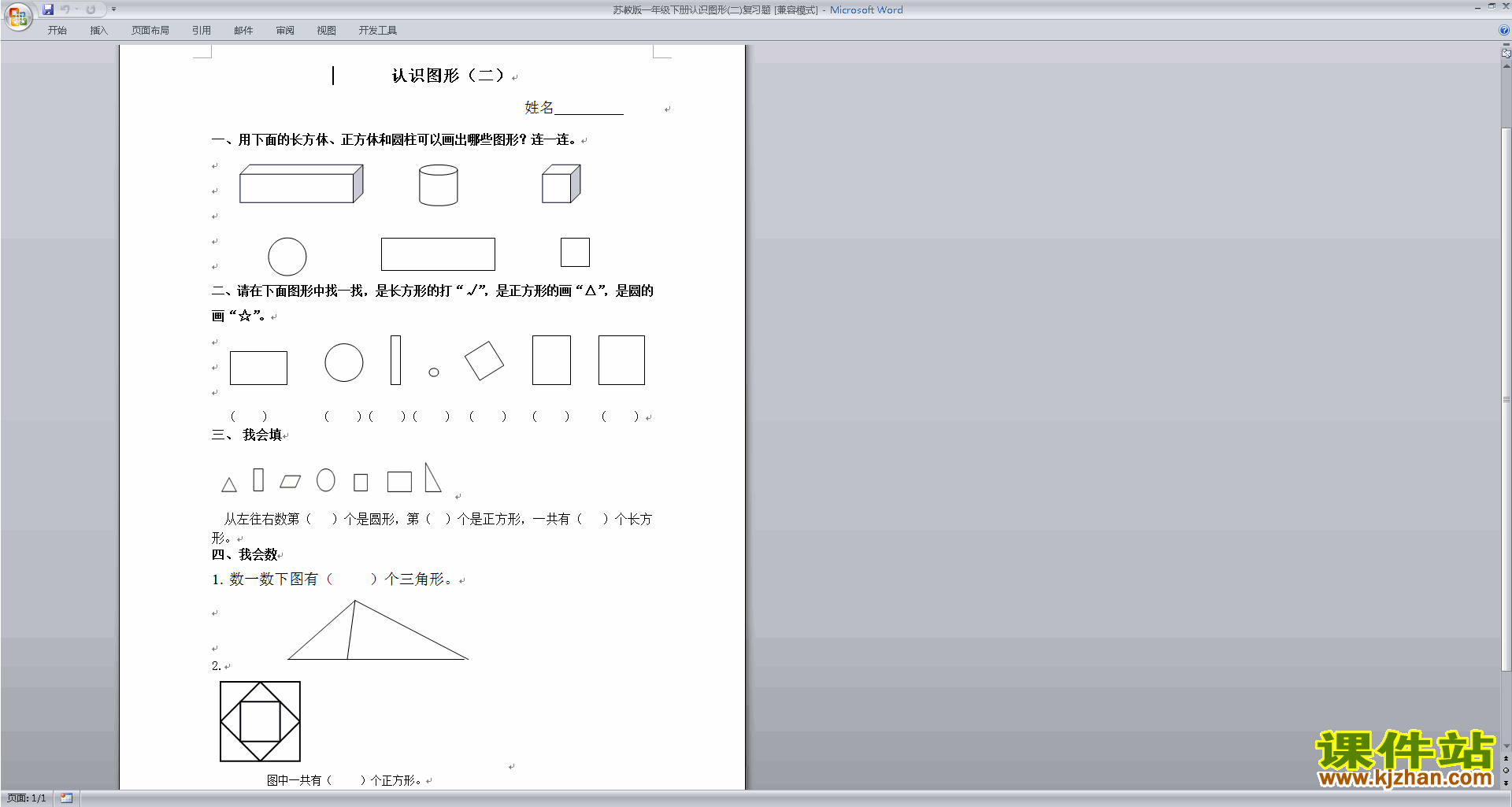Click the macro recording icon in status bar
This screenshot has width=1512, height=807.
[66, 798]
